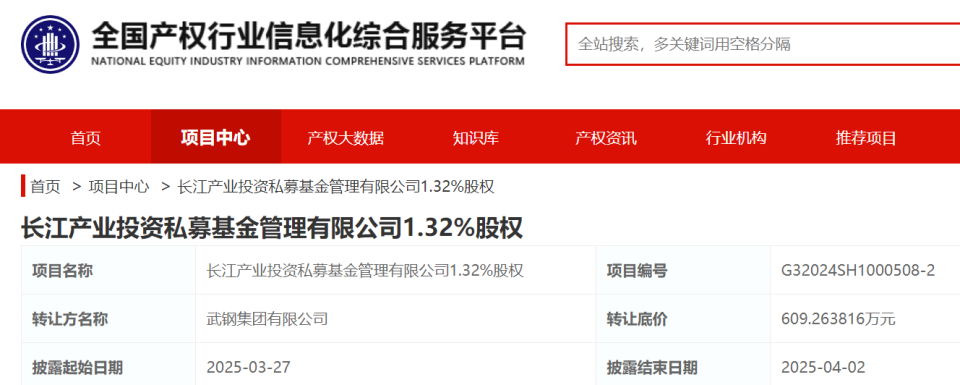Click project number G32024SH1000508-2

(858, 271)
